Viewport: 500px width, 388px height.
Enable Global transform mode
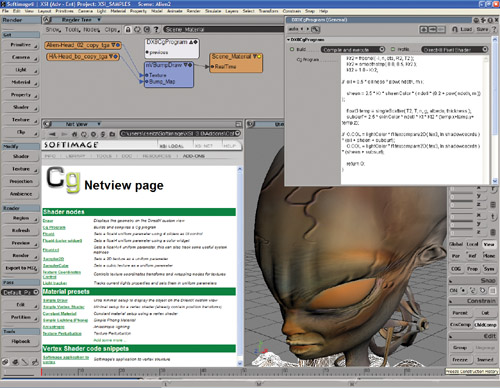pyautogui.click(x=456, y=244)
